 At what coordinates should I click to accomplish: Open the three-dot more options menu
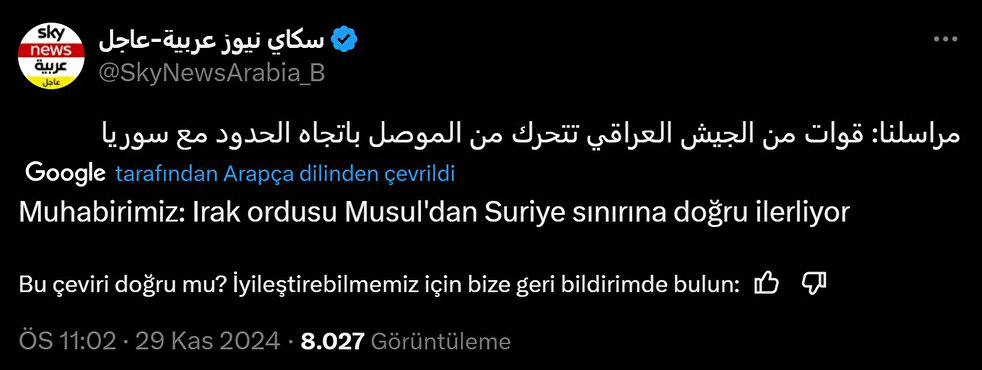click(946, 39)
